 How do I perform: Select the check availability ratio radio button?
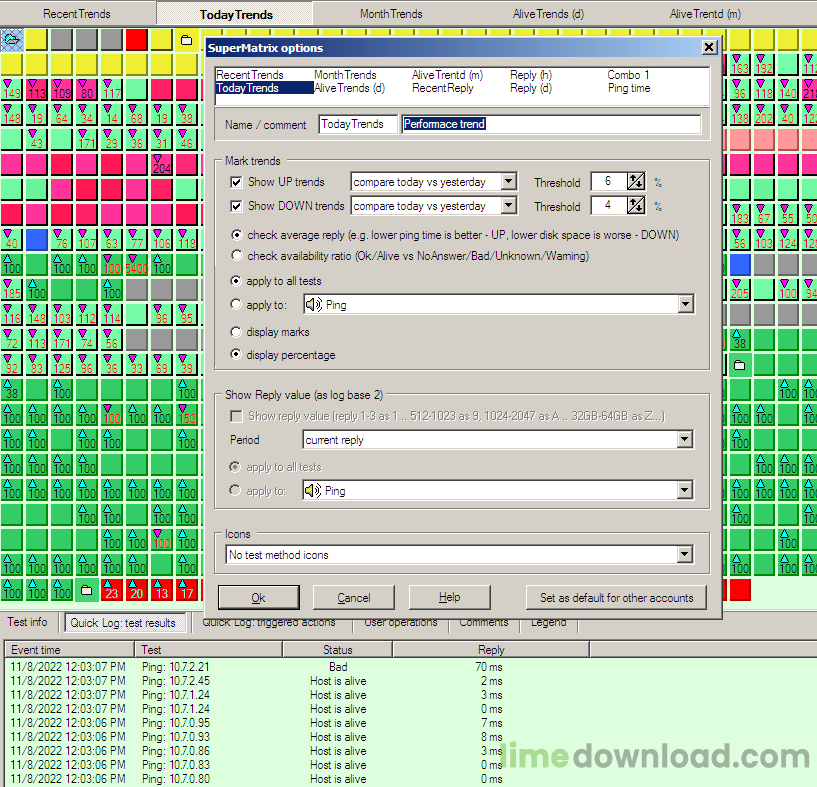[236, 256]
